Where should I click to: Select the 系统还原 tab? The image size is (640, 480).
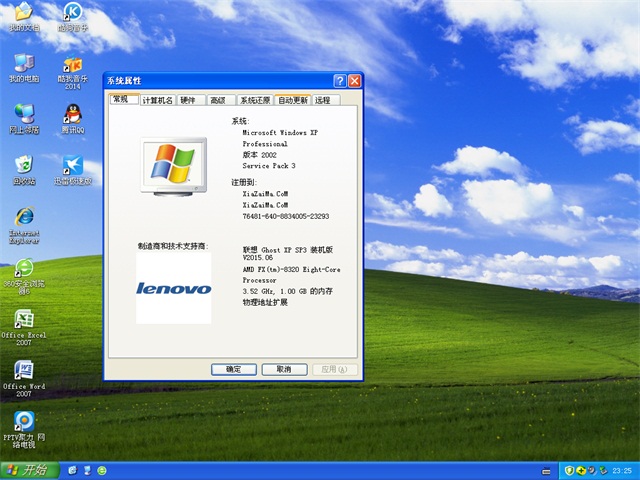(x=254, y=100)
